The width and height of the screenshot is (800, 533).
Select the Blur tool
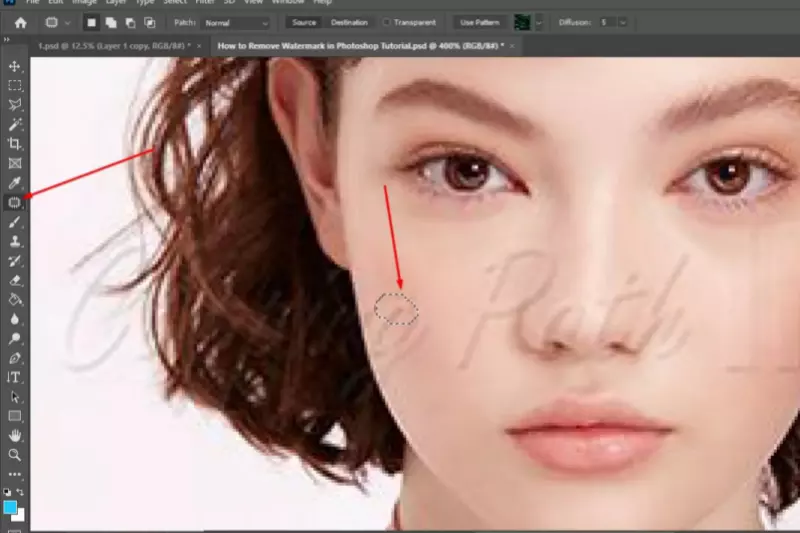(x=14, y=319)
